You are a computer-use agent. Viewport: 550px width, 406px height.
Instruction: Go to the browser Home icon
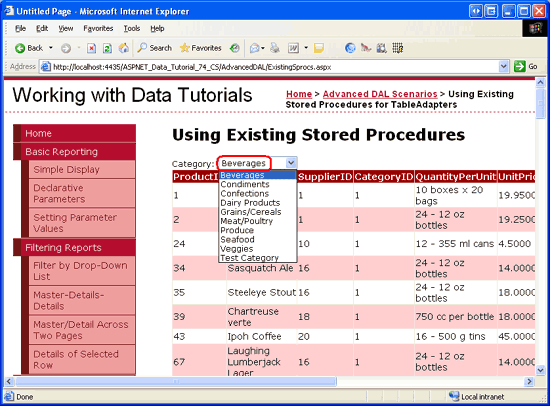click(123, 48)
